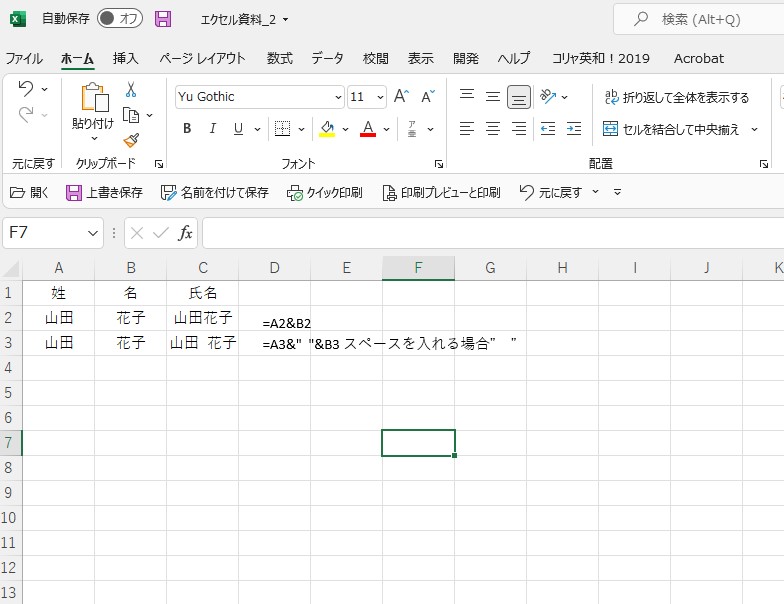Open the Yu Gothic font name dropdown

[338, 97]
